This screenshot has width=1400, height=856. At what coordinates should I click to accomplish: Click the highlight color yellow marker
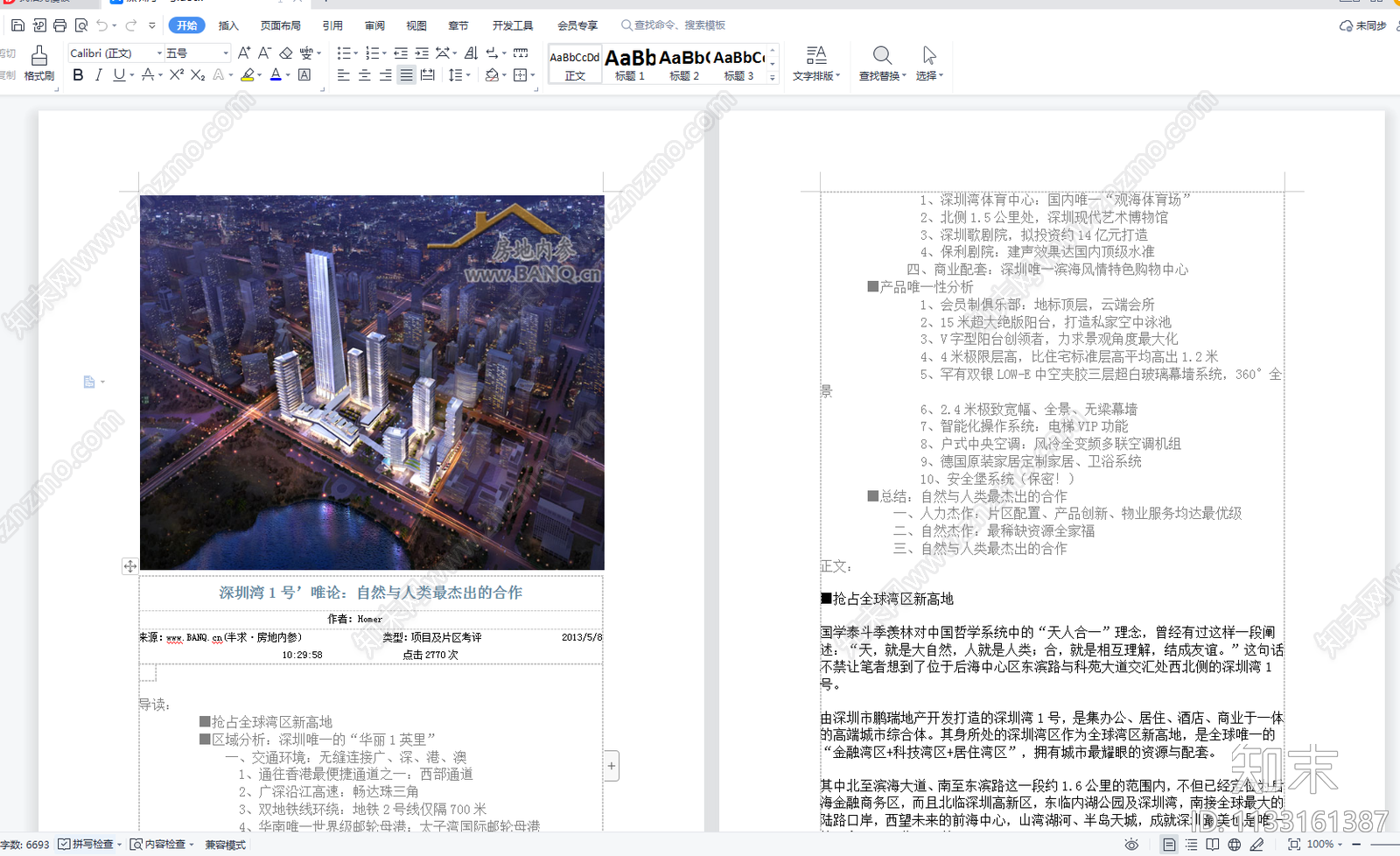click(x=248, y=75)
